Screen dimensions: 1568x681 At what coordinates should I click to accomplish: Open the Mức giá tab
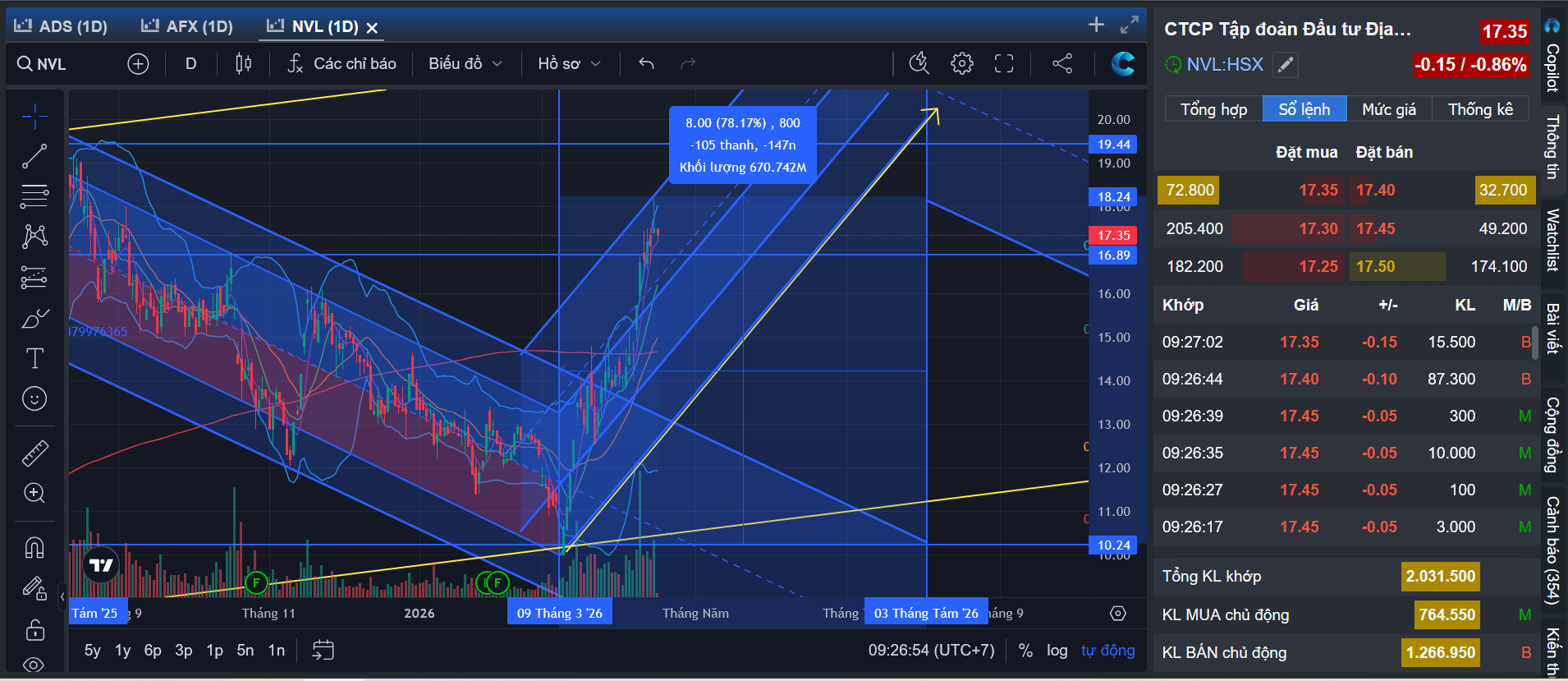coord(1389,109)
